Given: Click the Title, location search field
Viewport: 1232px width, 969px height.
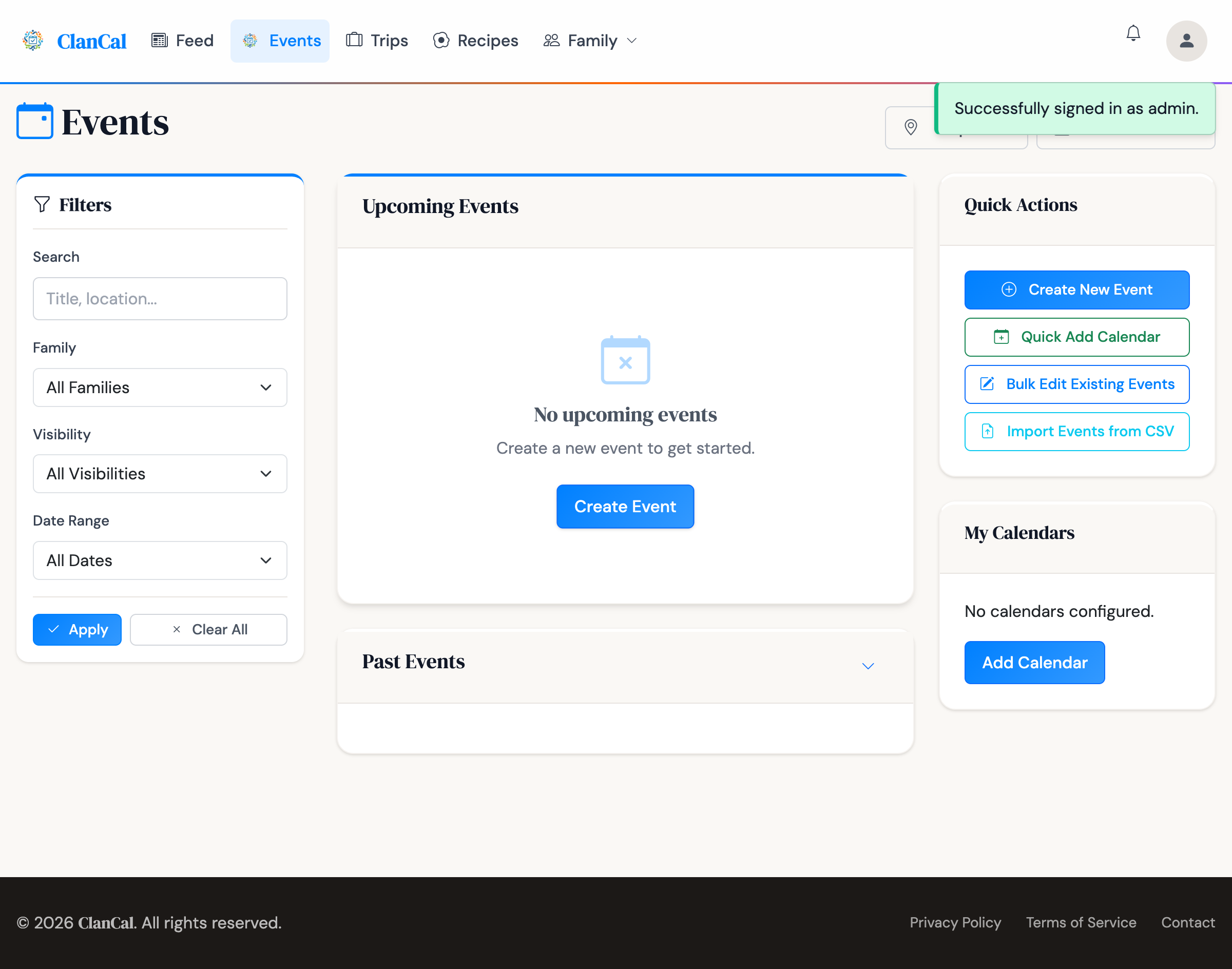Looking at the screenshot, I should tap(160, 299).
